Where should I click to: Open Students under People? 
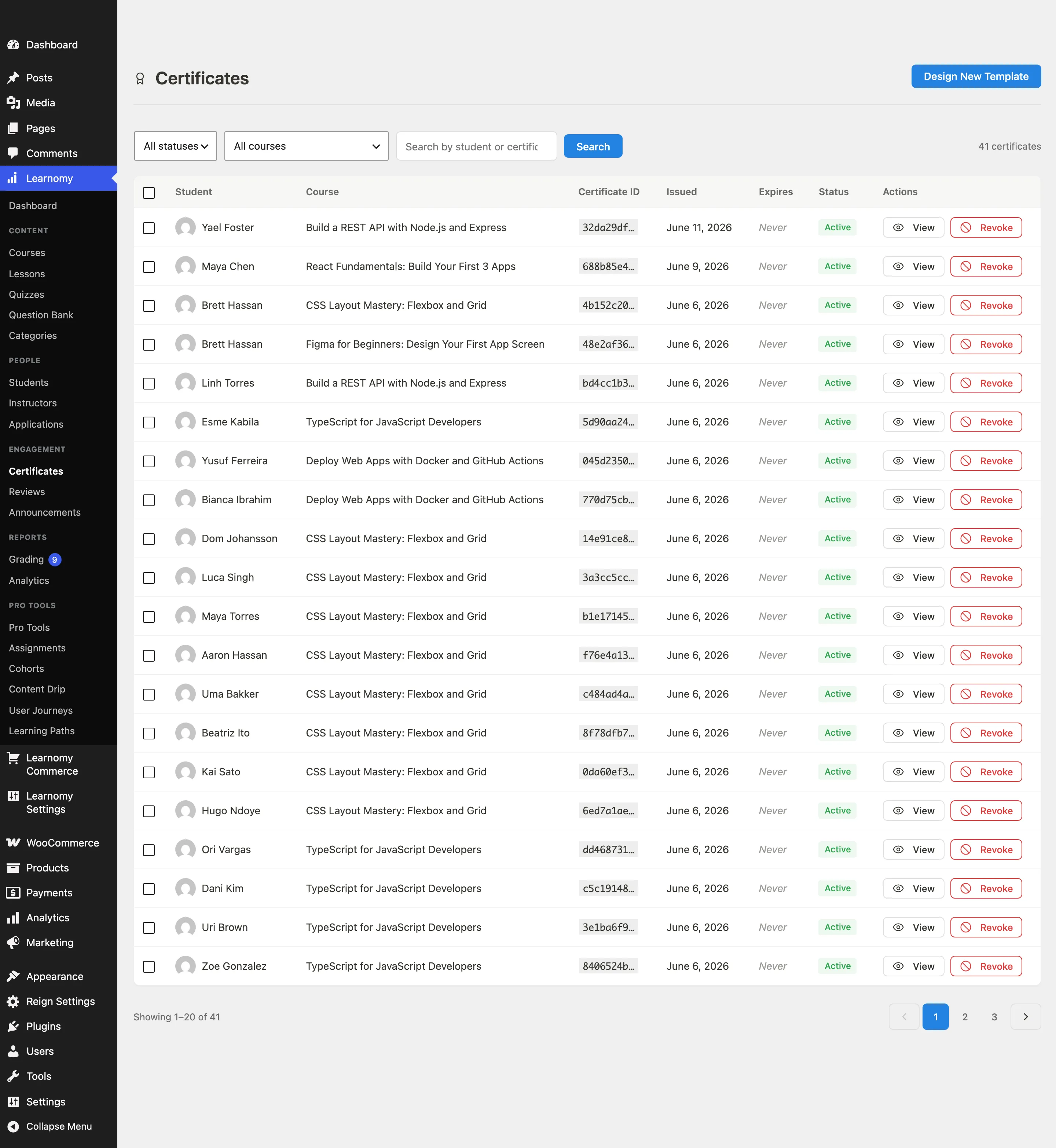pos(29,383)
